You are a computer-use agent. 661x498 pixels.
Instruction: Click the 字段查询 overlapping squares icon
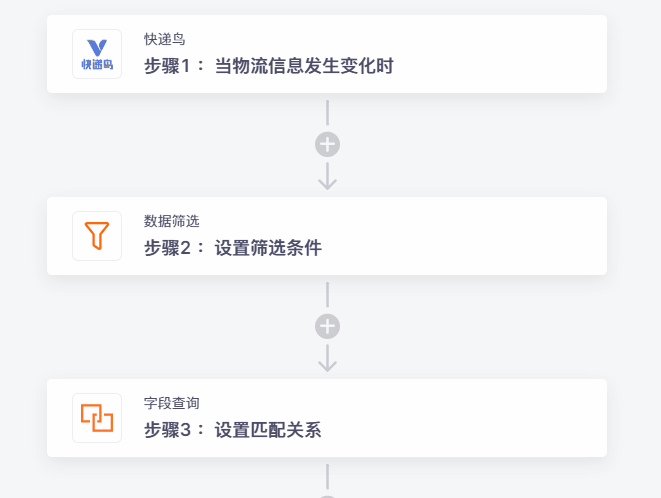97,418
